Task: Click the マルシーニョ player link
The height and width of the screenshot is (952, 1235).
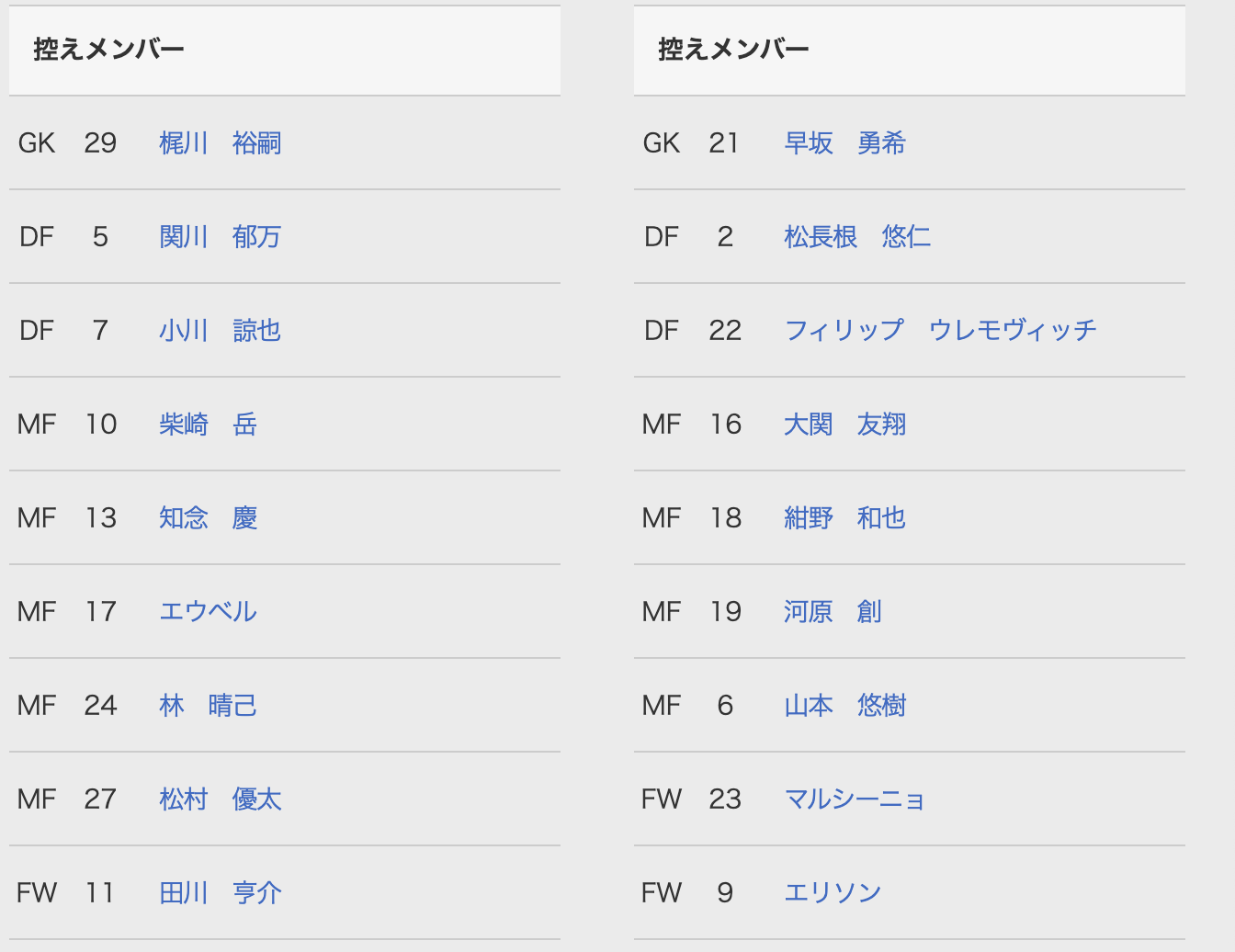Action: 854,799
